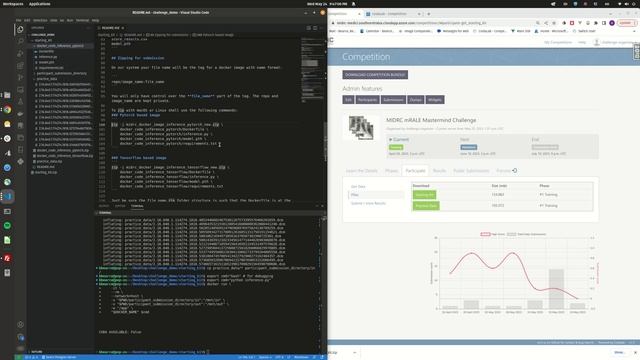640x360 pixels.
Task: Open LibreOffice Calc from the dock
Action: click(x=7, y=240)
